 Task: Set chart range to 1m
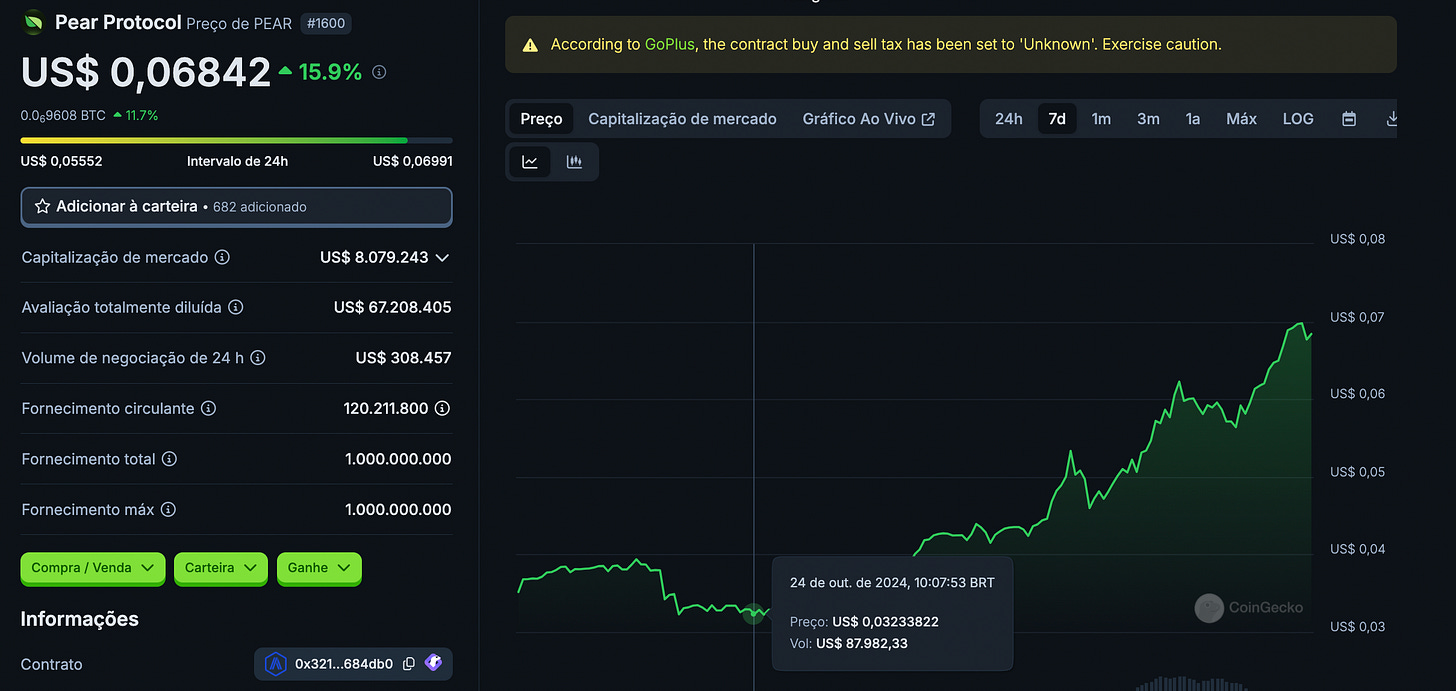1101,119
